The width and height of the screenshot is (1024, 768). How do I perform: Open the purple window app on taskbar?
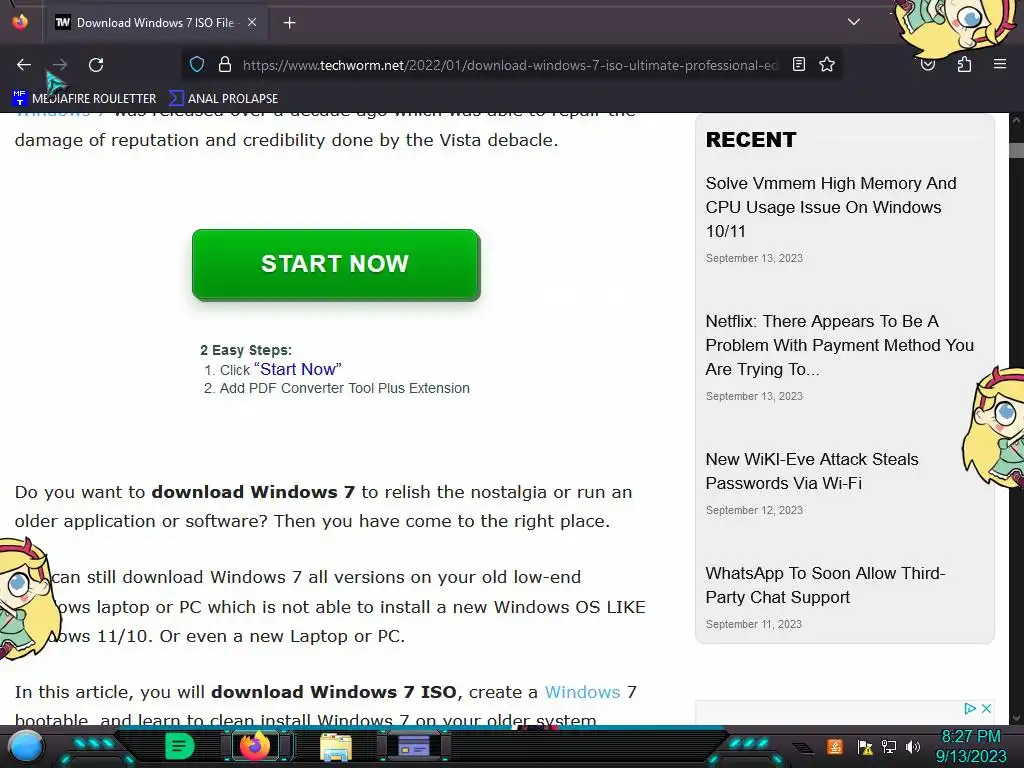coord(414,746)
